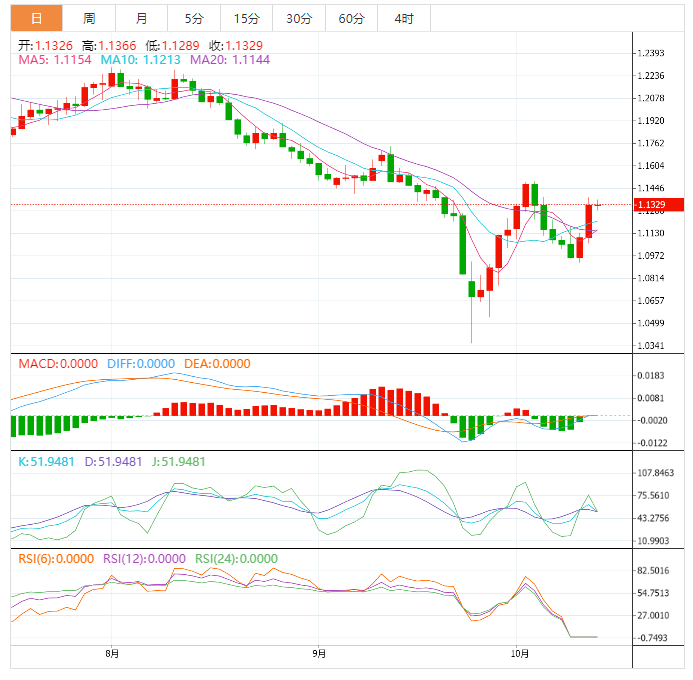This screenshot has height=680, width=693.
Task: Click the 82.5016 RSI axis label
Action: (653, 571)
